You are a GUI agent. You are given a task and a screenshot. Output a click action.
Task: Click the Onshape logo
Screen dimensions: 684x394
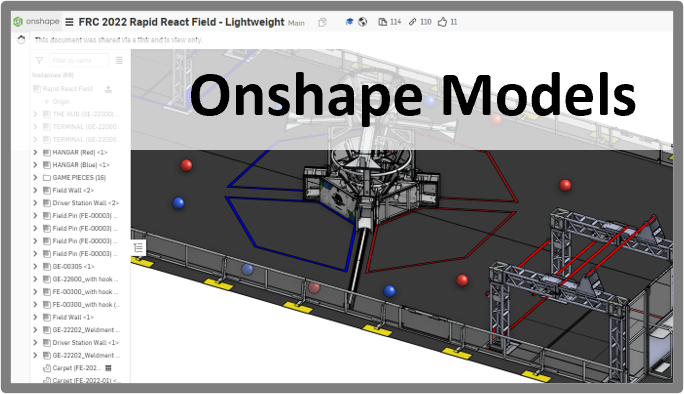pyautogui.click(x=36, y=21)
